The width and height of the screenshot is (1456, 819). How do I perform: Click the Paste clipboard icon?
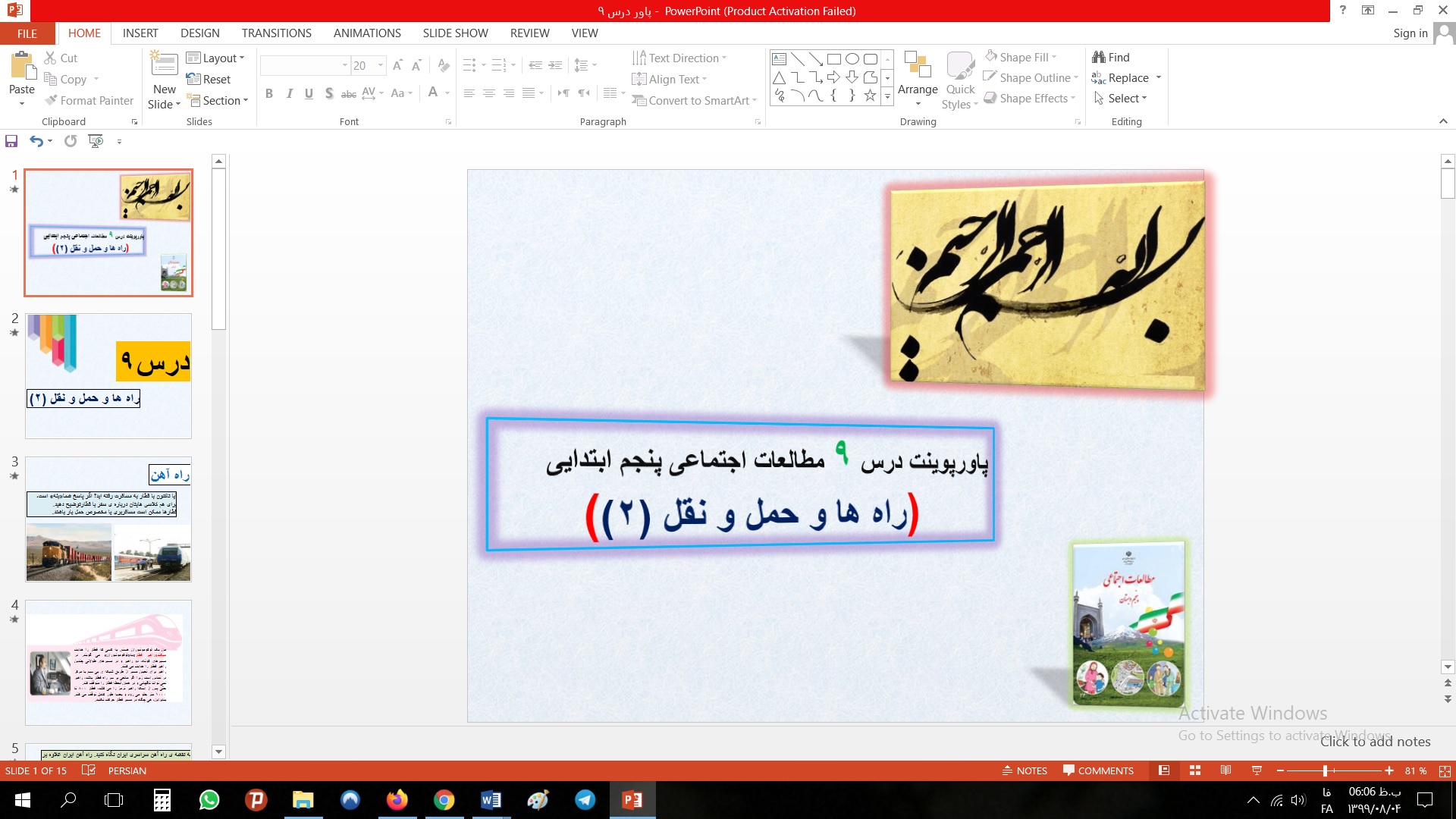click(22, 67)
